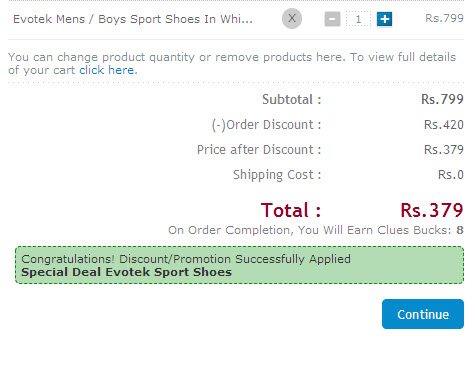Screen dimensions: 475x374
Task: Click the '(-)Order Discount :' label
Action: click(267, 125)
